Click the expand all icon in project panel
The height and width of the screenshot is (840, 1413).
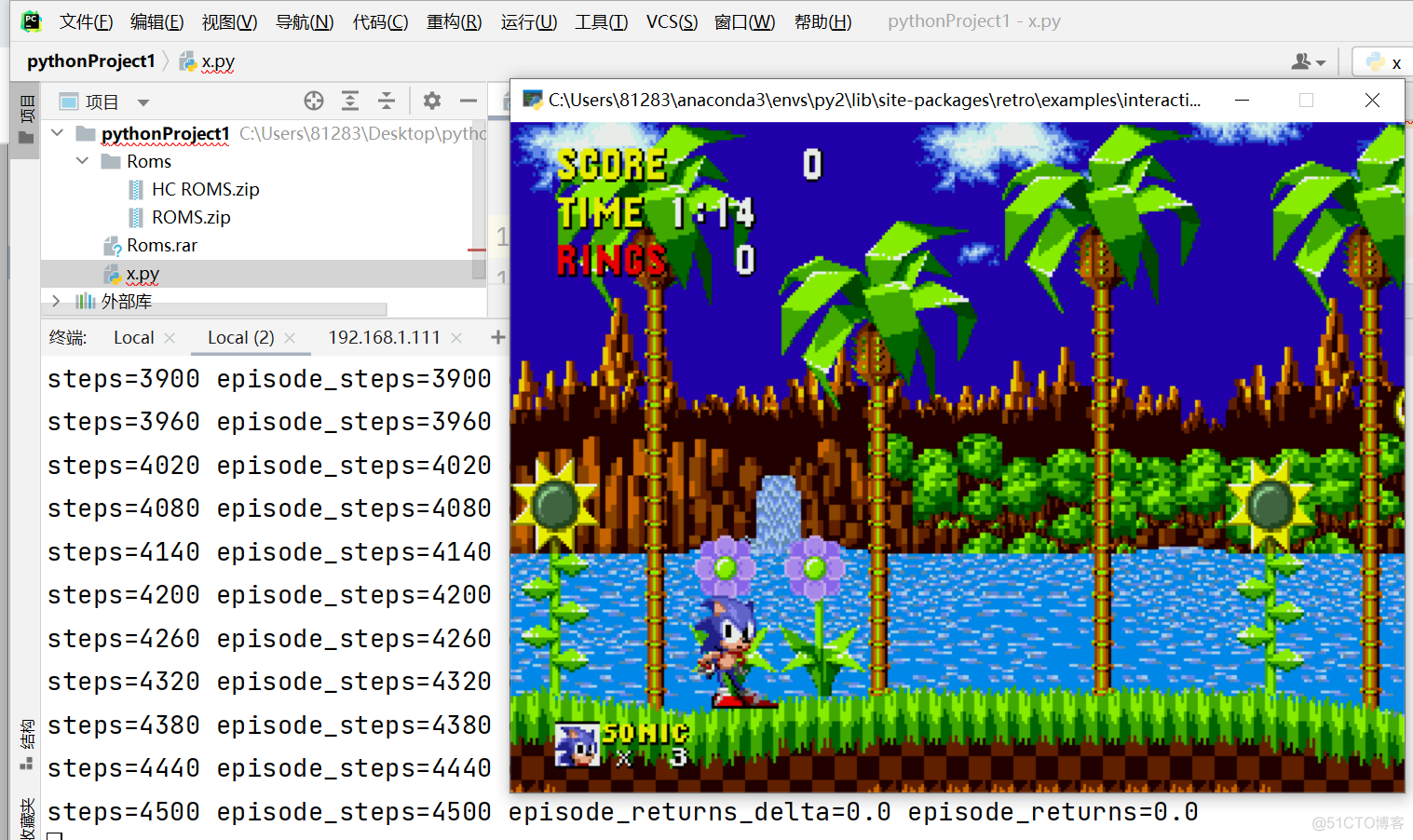pyautogui.click(x=350, y=101)
